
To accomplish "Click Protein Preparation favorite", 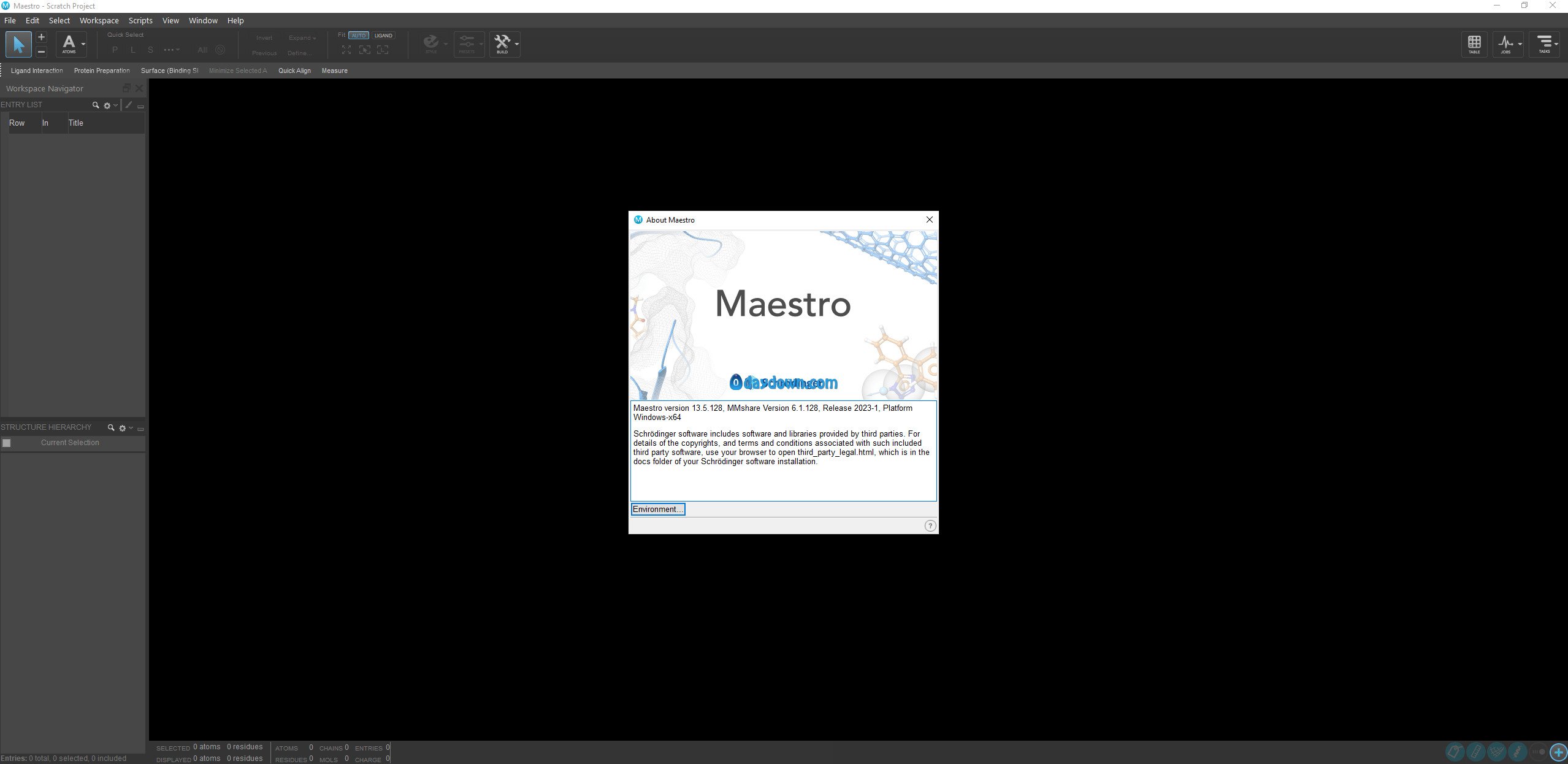I will coord(102,71).
